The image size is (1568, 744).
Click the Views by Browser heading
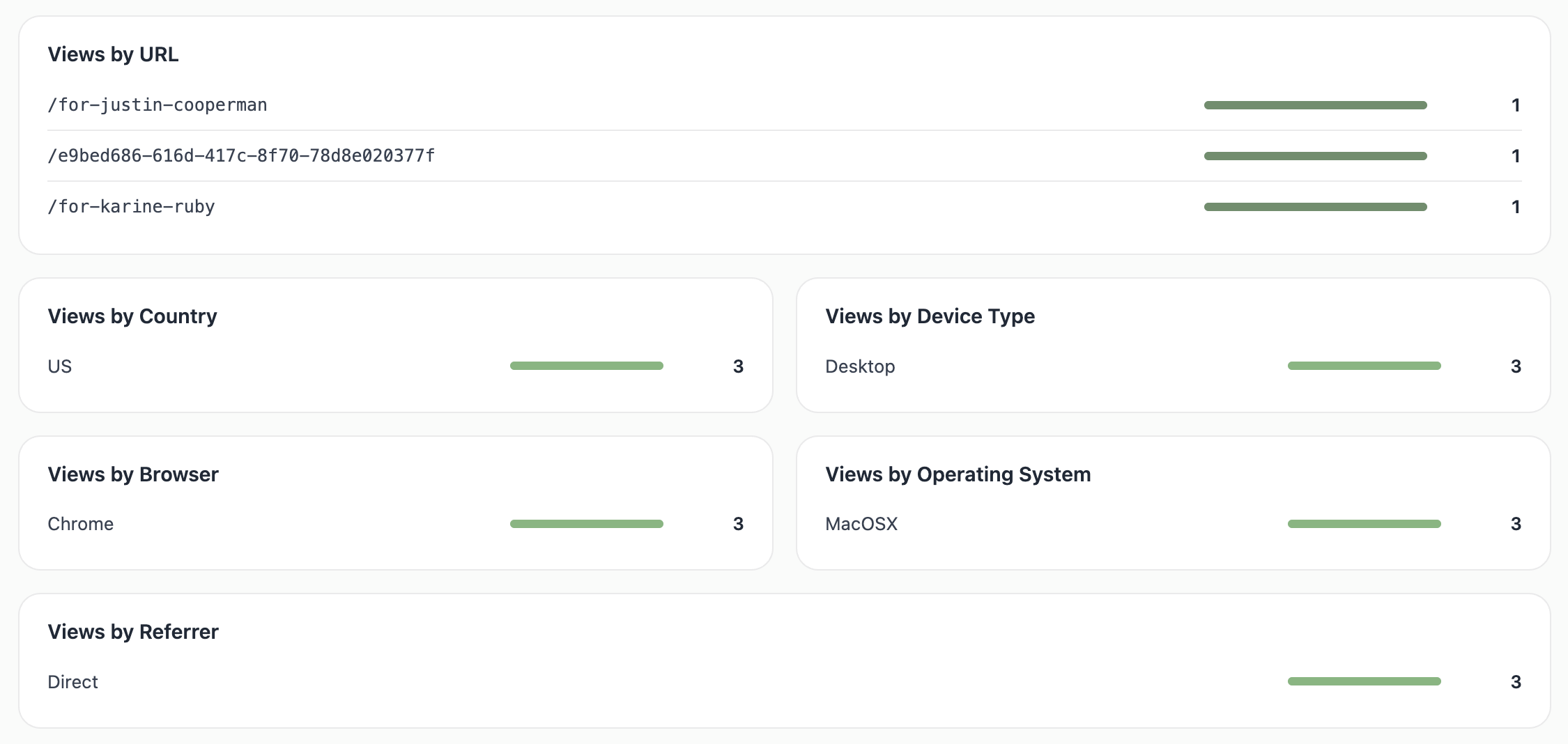133,474
